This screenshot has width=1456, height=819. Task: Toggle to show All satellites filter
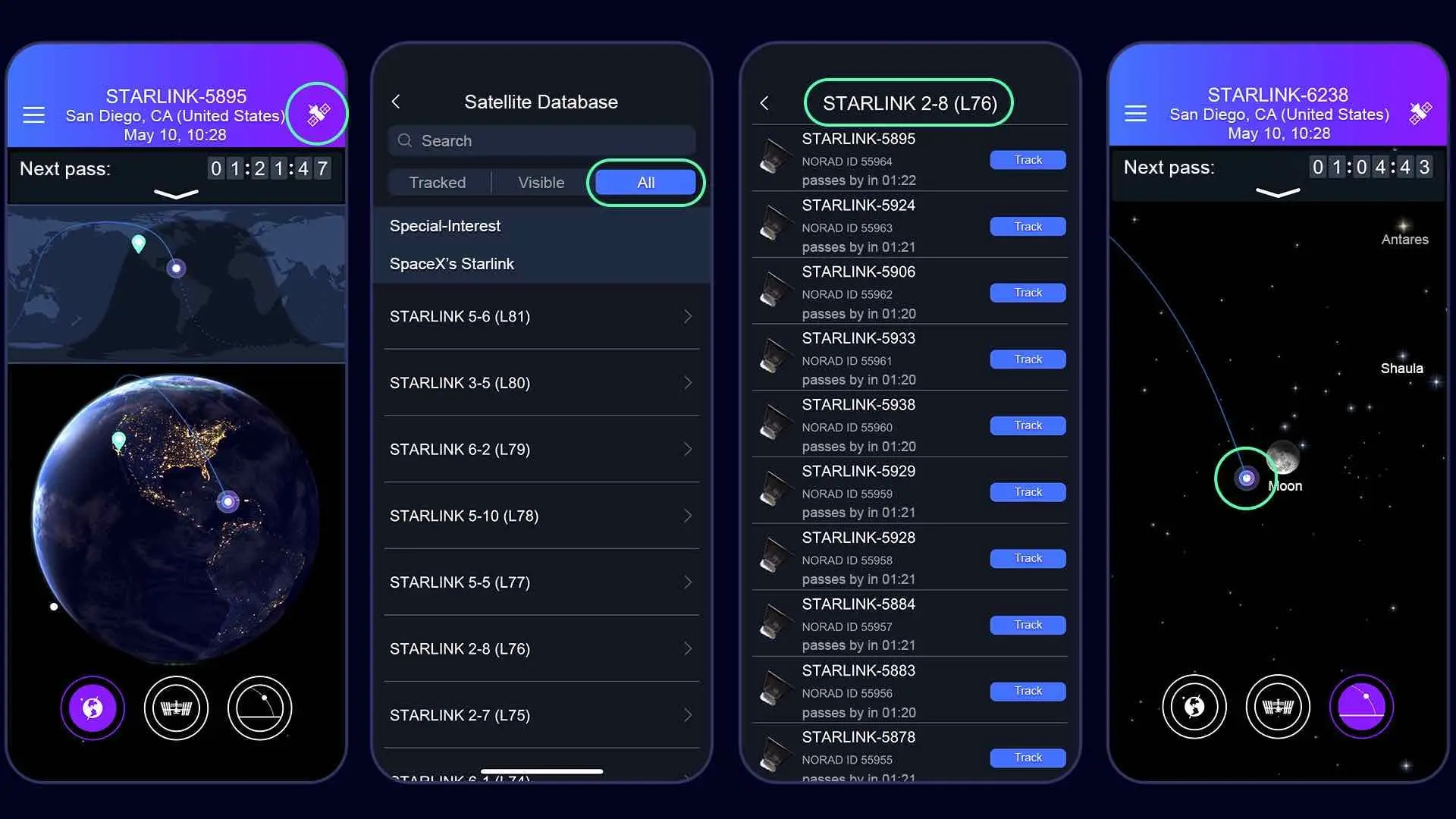645,182
